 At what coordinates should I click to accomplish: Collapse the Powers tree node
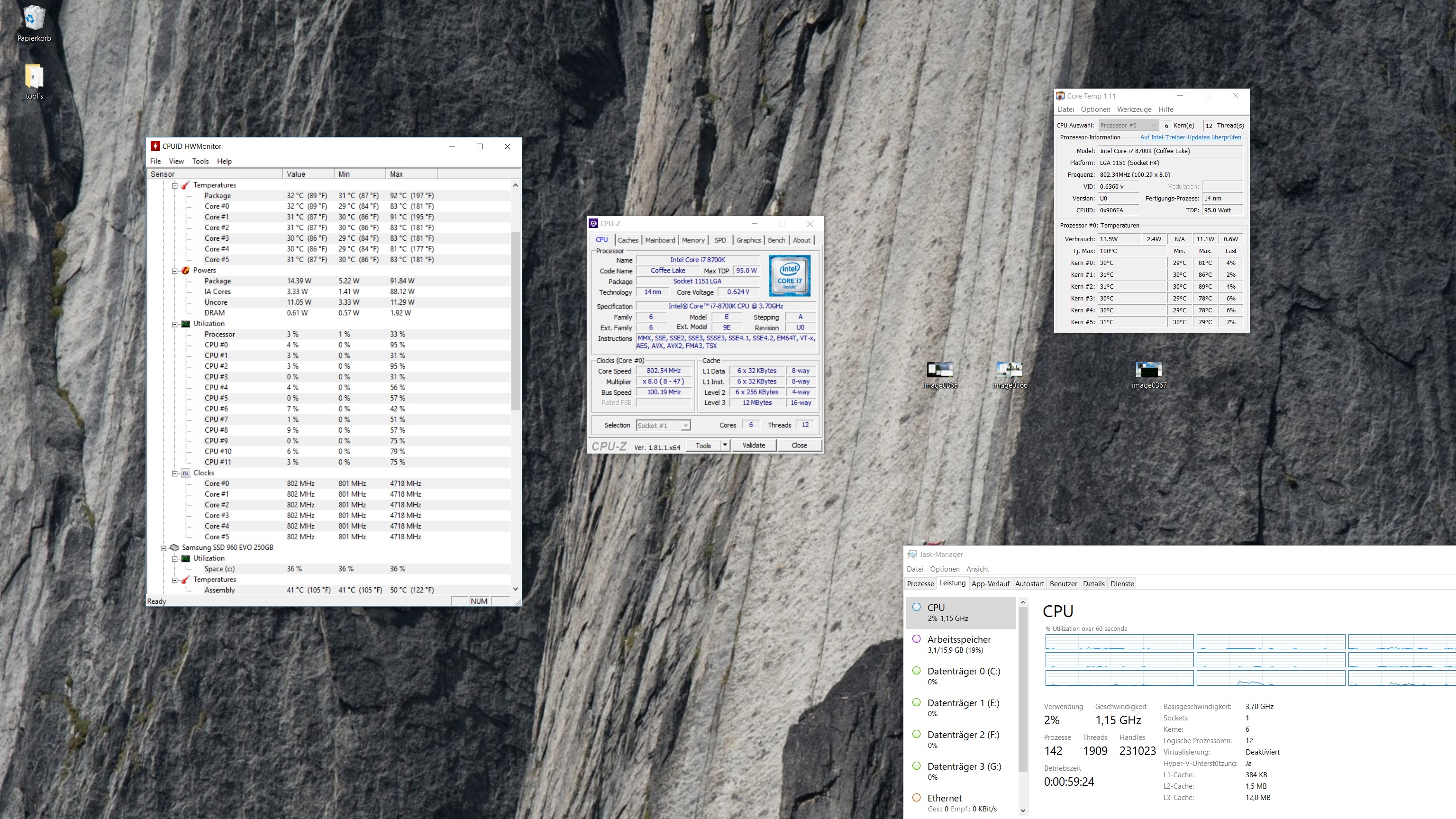[174, 271]
